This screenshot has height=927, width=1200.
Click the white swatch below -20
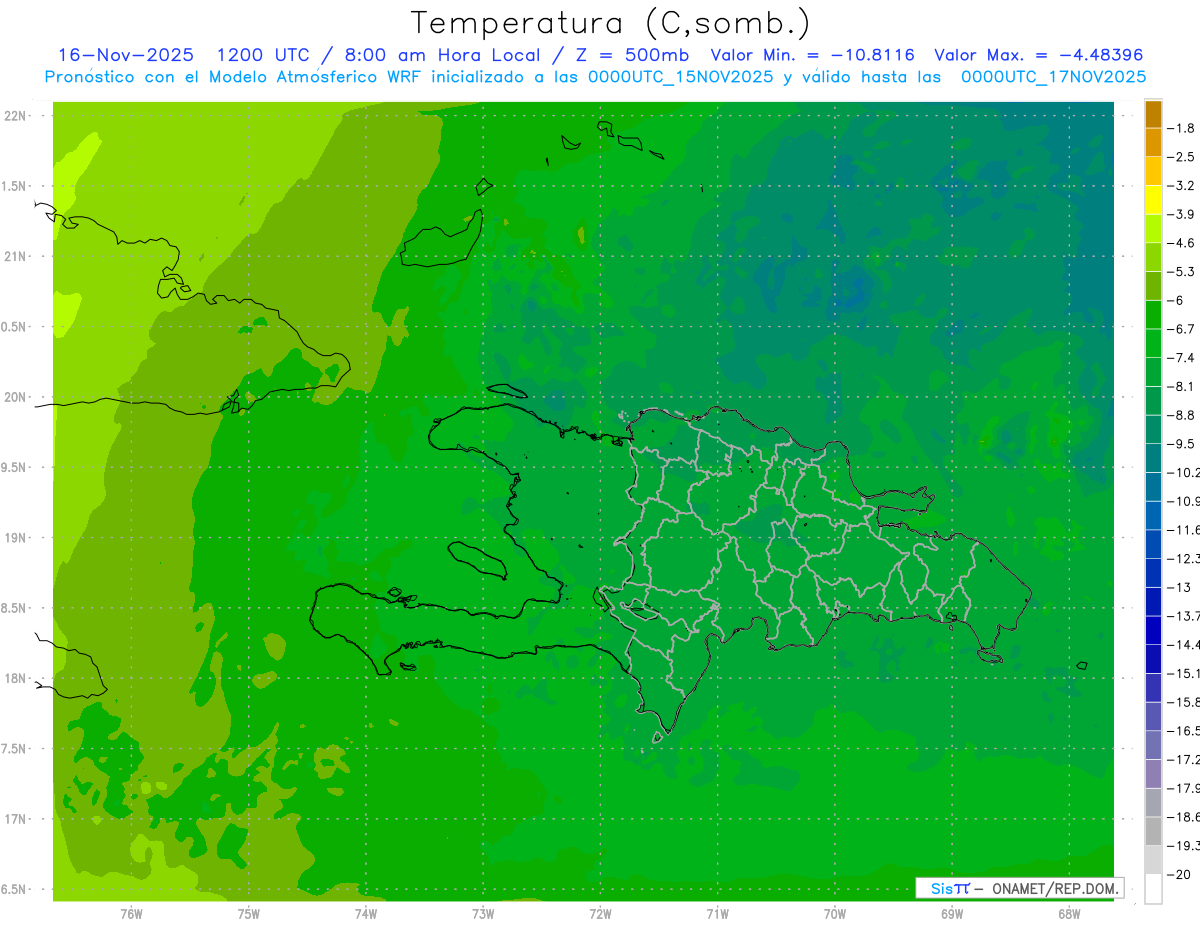[1153, 888]
